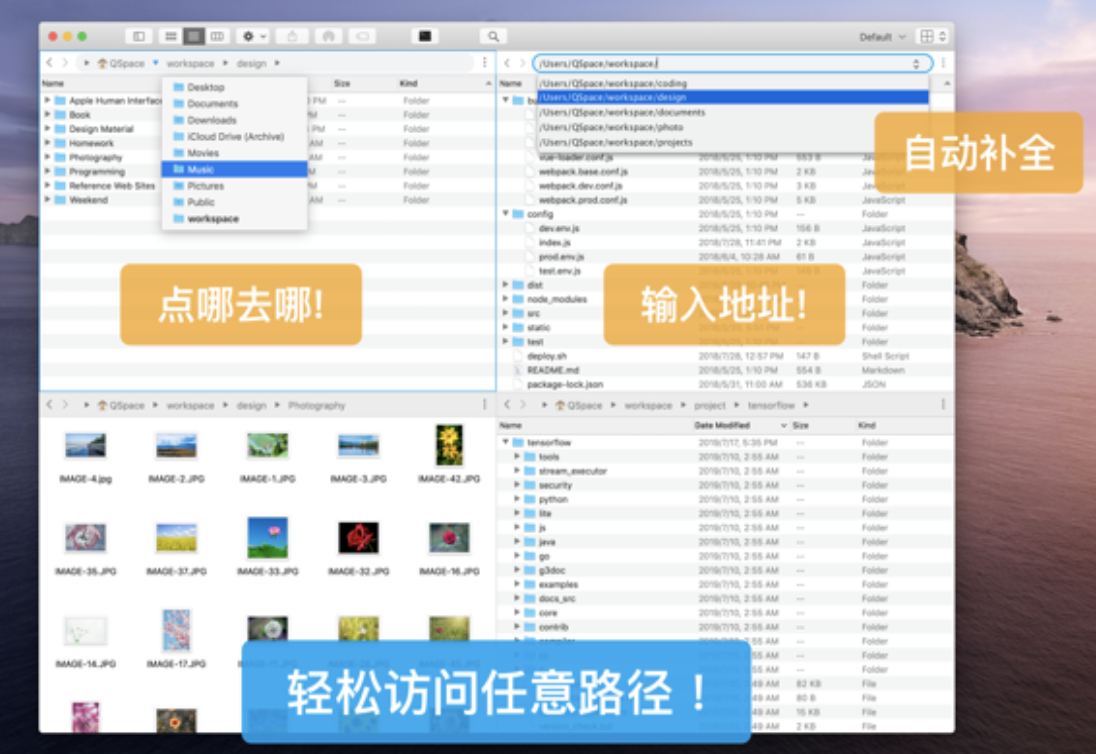Open the dropdown arrow next to workspace breadcrumb
The height and width of the screenshot is (754, 1096).
[x=156, y=62]
